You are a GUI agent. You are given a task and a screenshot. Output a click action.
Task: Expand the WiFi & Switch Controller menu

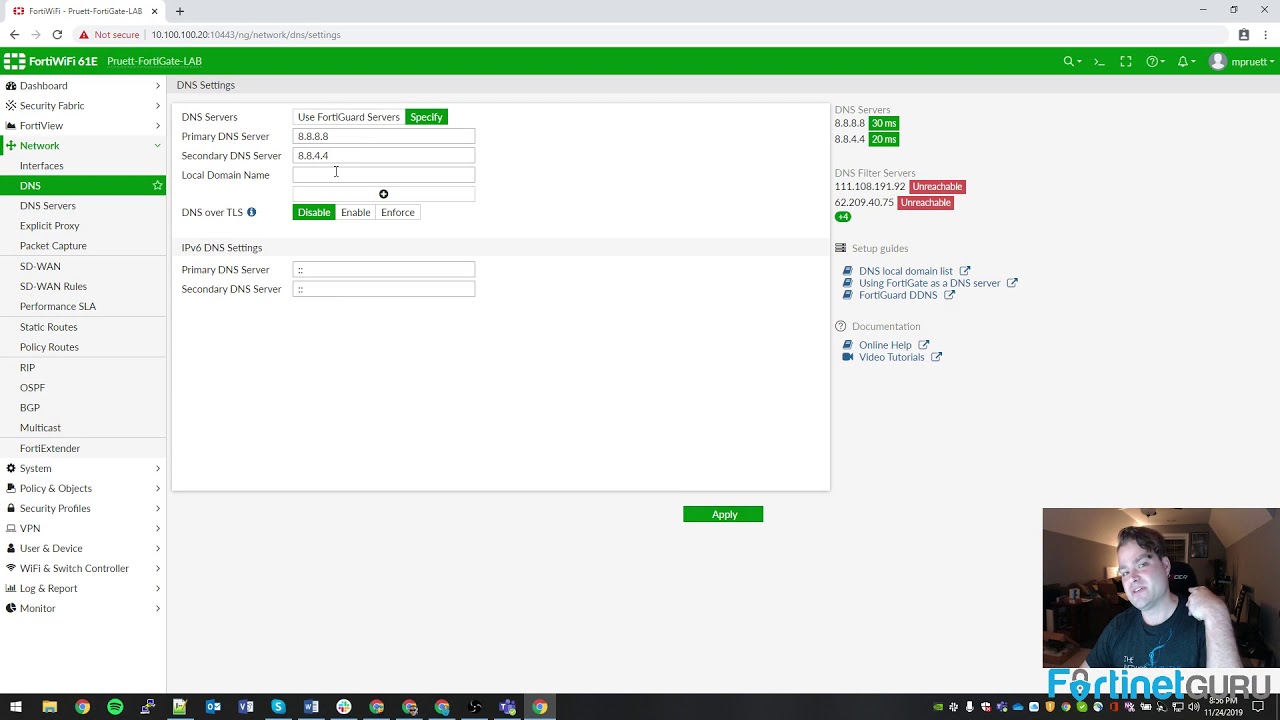click(x=83, y=568)
